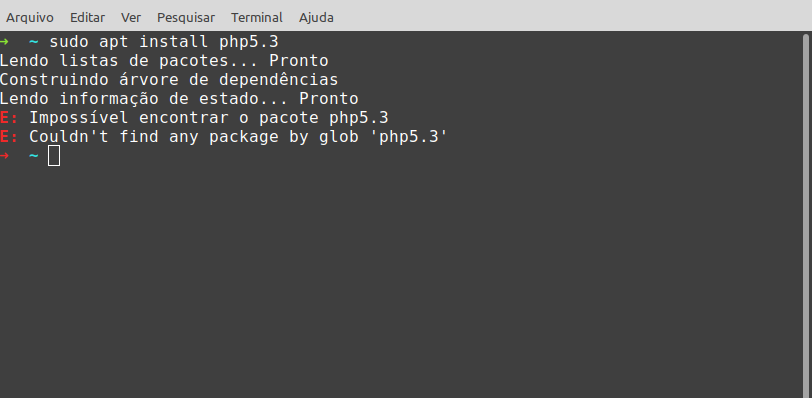Click the 'Lendo informação de estado' line
The image size is (812, 398).
(x=179, y=98)
